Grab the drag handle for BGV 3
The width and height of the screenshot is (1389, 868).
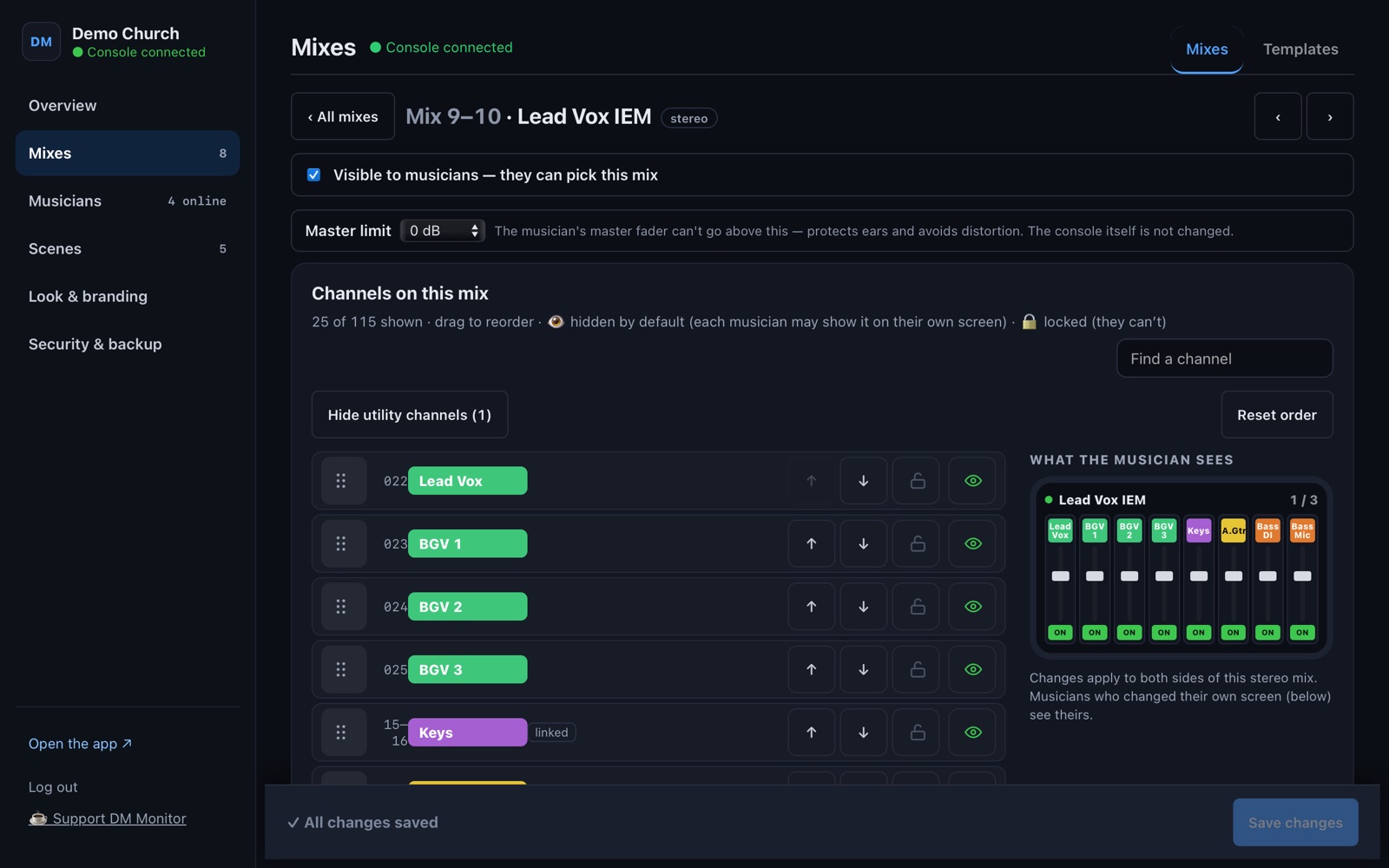(x=343, y=670)
